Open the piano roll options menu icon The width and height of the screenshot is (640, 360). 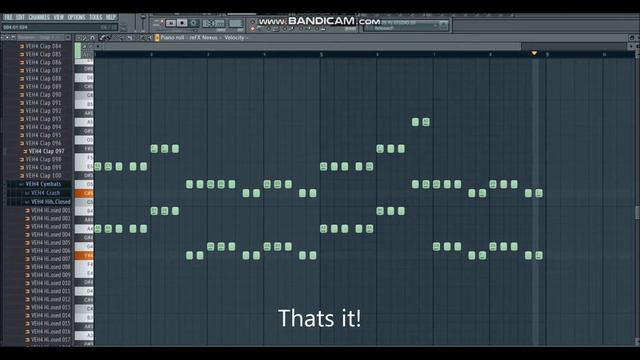pyautogui.click(x=79, y=38)
